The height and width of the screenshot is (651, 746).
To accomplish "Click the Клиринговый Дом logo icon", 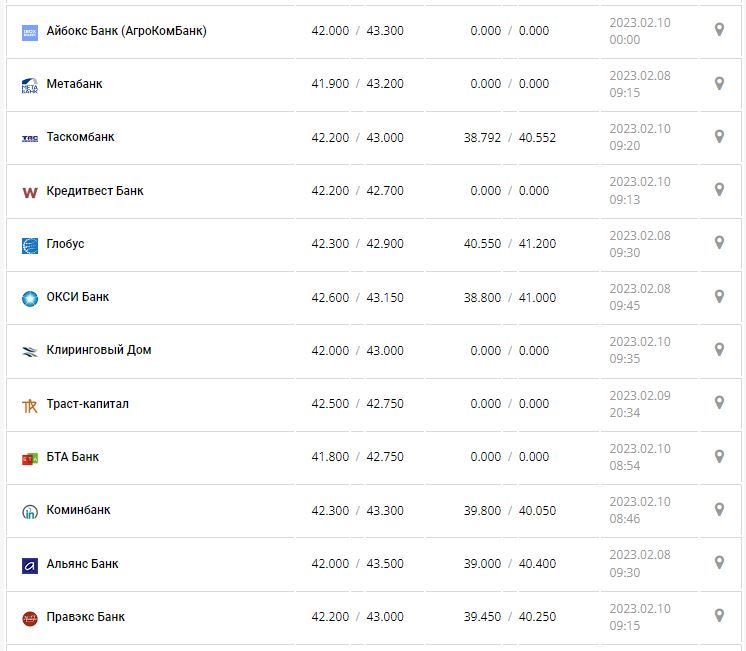I will click(x=30, y=351).
